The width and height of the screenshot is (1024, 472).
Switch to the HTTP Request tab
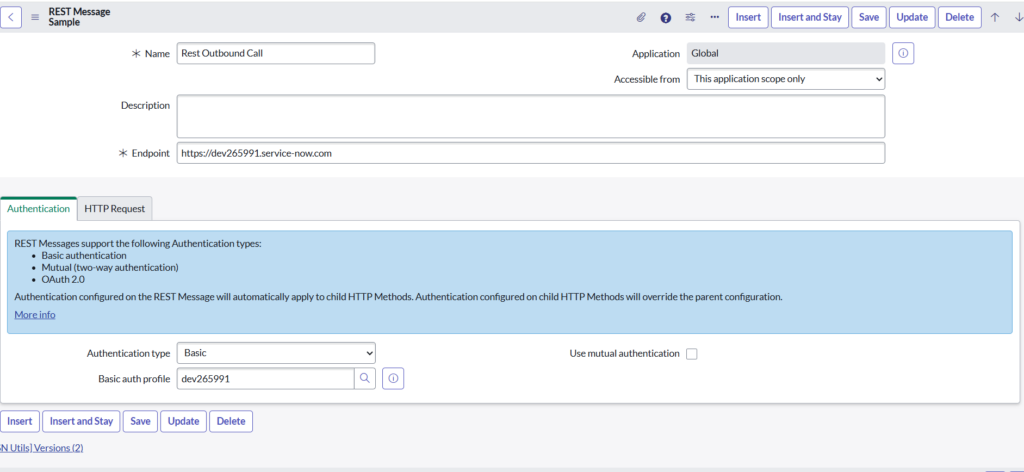[114, 208]
